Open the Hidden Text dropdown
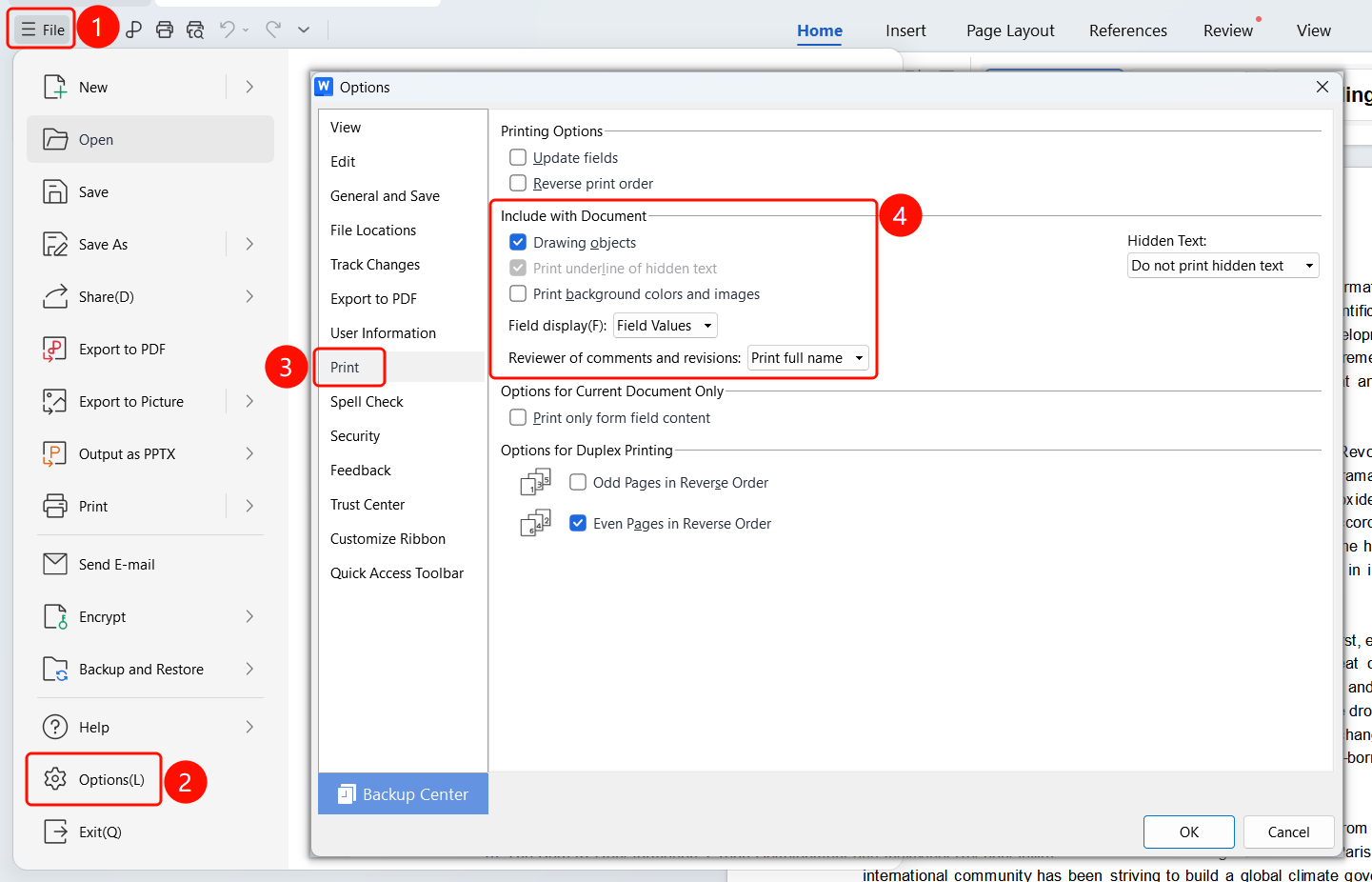The width and height of the screenshot is (1372, 882). [1223, 266]
